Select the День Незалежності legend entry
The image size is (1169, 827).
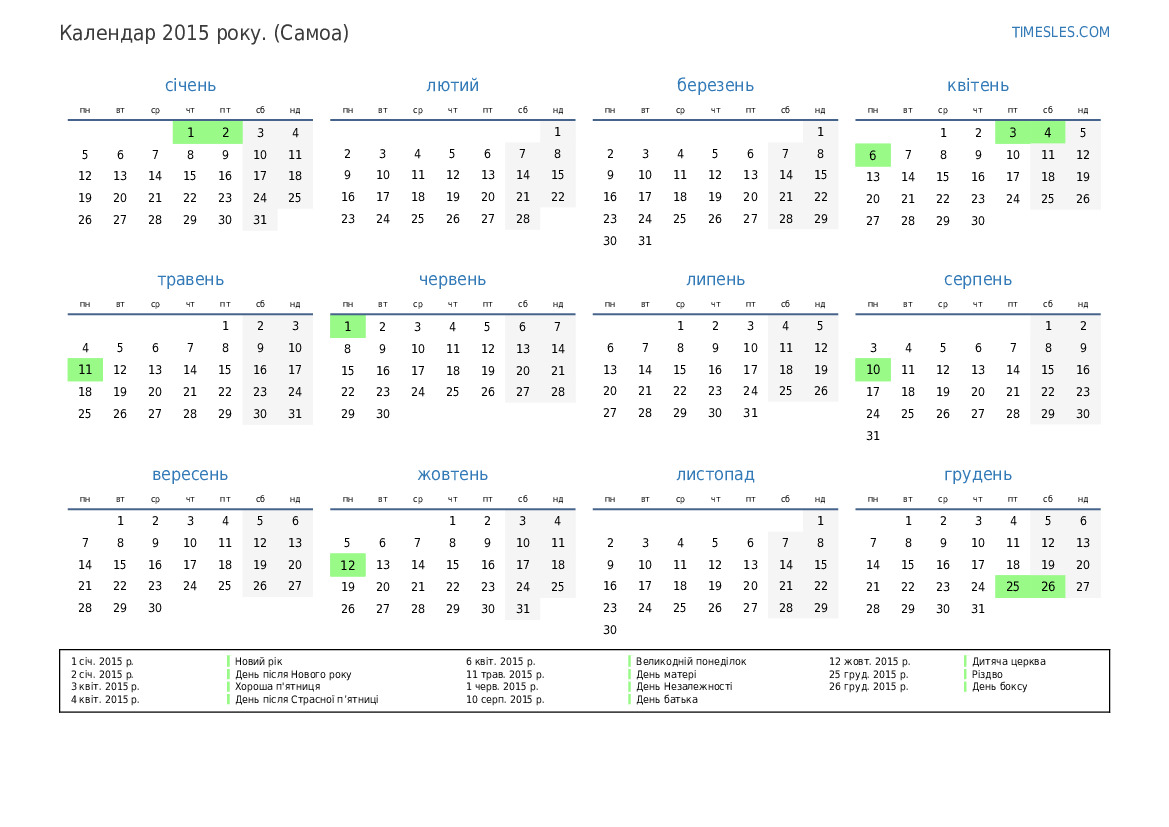684,687
